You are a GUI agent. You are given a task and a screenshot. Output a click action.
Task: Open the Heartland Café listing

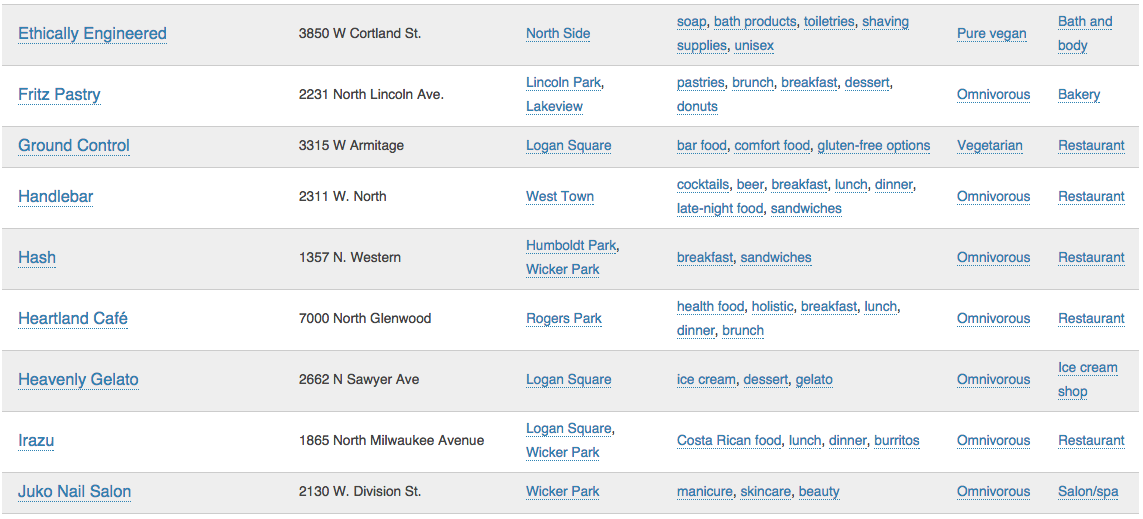coord(73,319)
